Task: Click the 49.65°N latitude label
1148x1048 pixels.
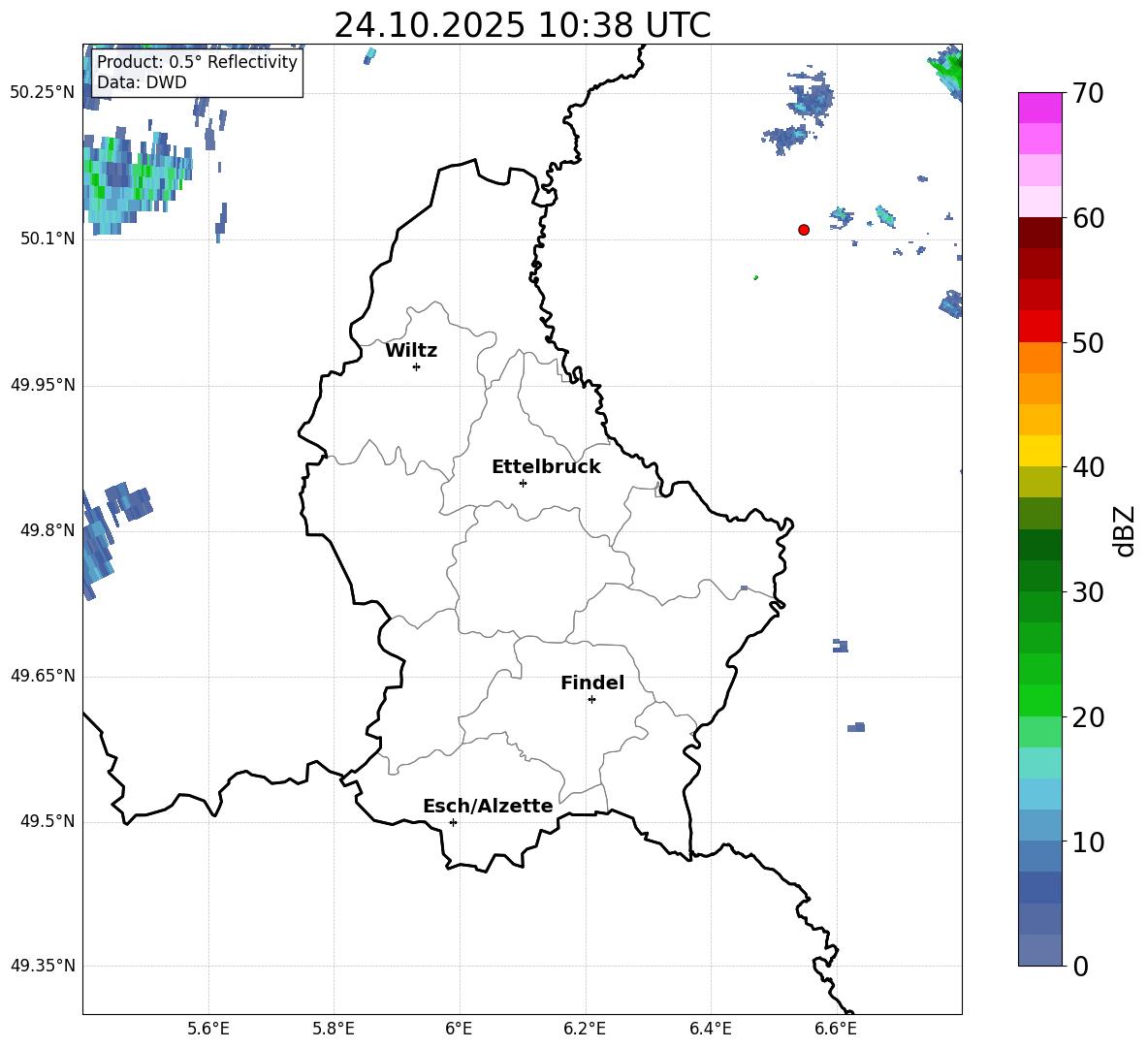Action: (x=43, y=676)
